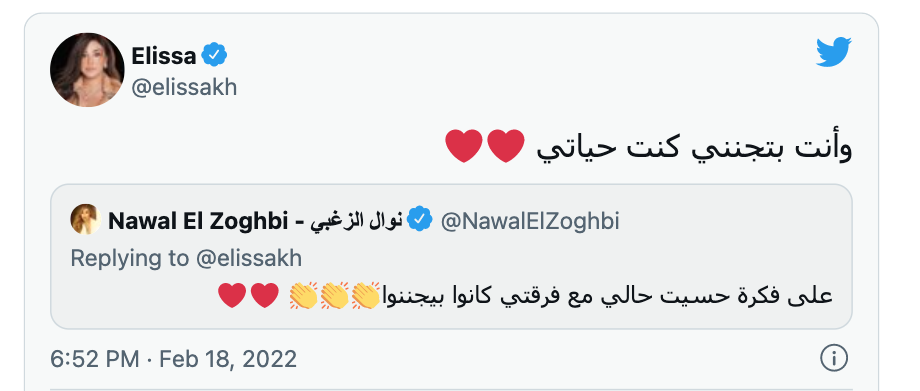The height and width of the screenshot is (391, 920).
Task: Click Elissa's verified badge icon
Action: (x=214, y=56)
